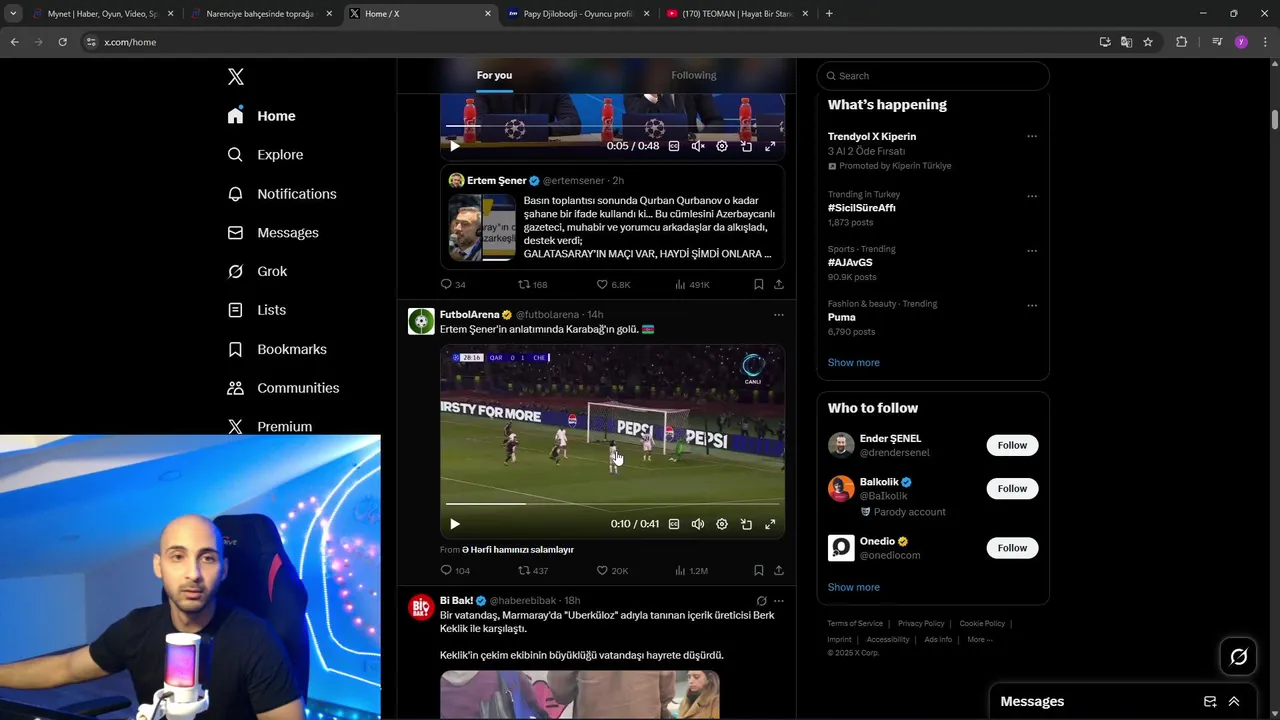
Task: Open the Notifications page
Action: click(x=282, y=194)
